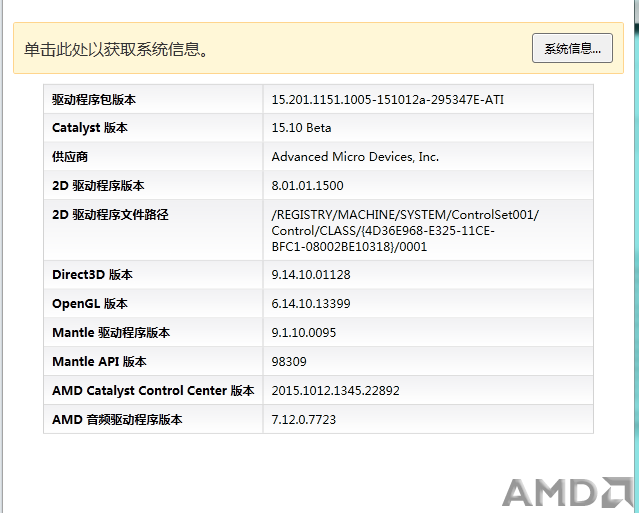Screen dimensions: 639x513
Task: Select the 2D 驱动程序文件路径 label
Action: point(110,214)
